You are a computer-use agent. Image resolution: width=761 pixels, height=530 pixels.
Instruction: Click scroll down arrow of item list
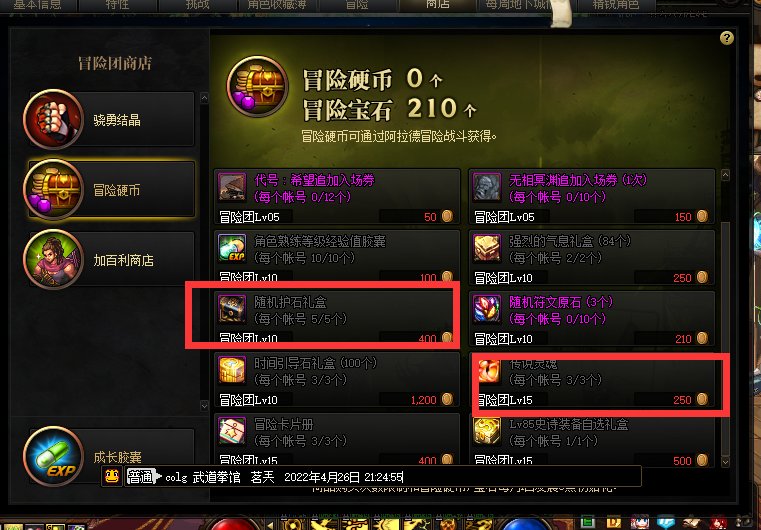click(726, 462)
